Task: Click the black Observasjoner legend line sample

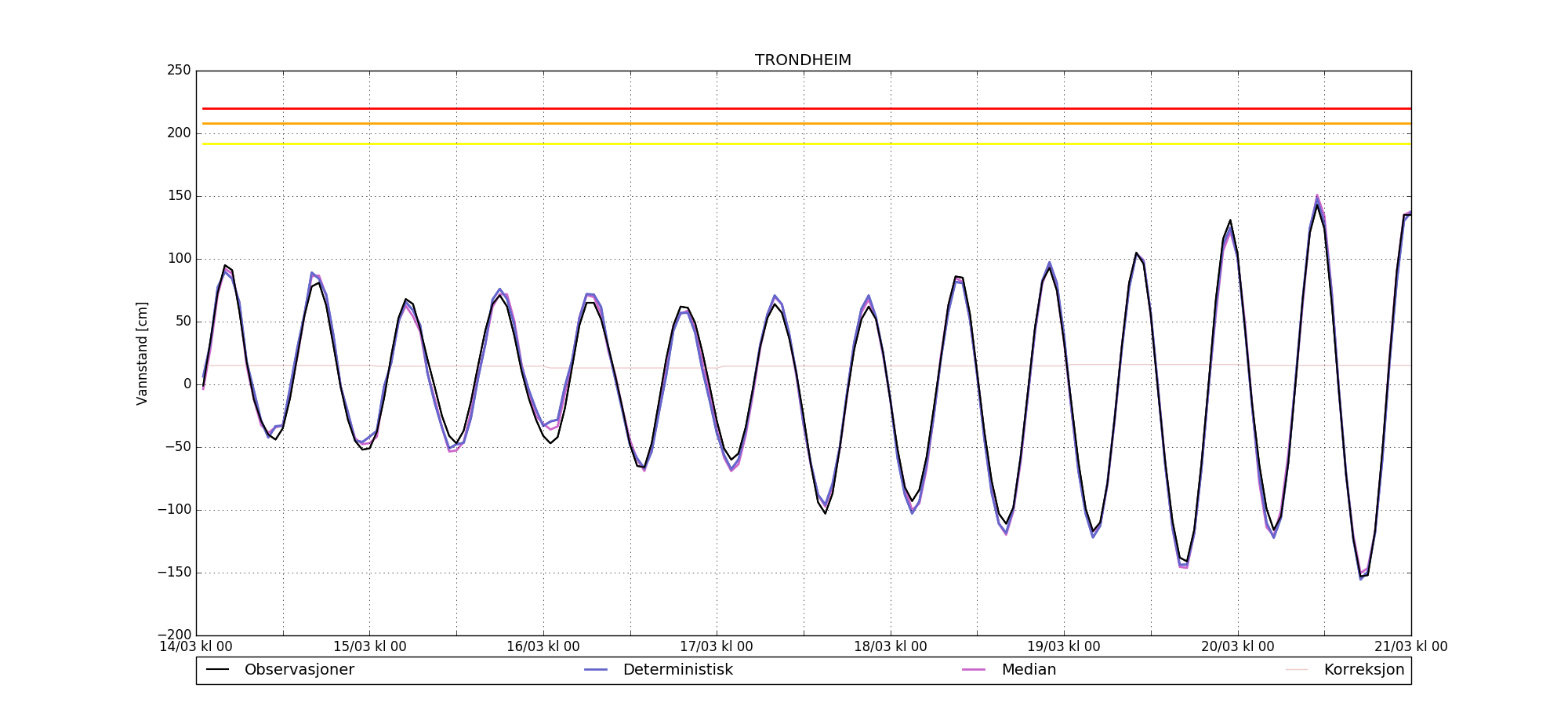Action: pyautogui.click(x=217, y=670)
